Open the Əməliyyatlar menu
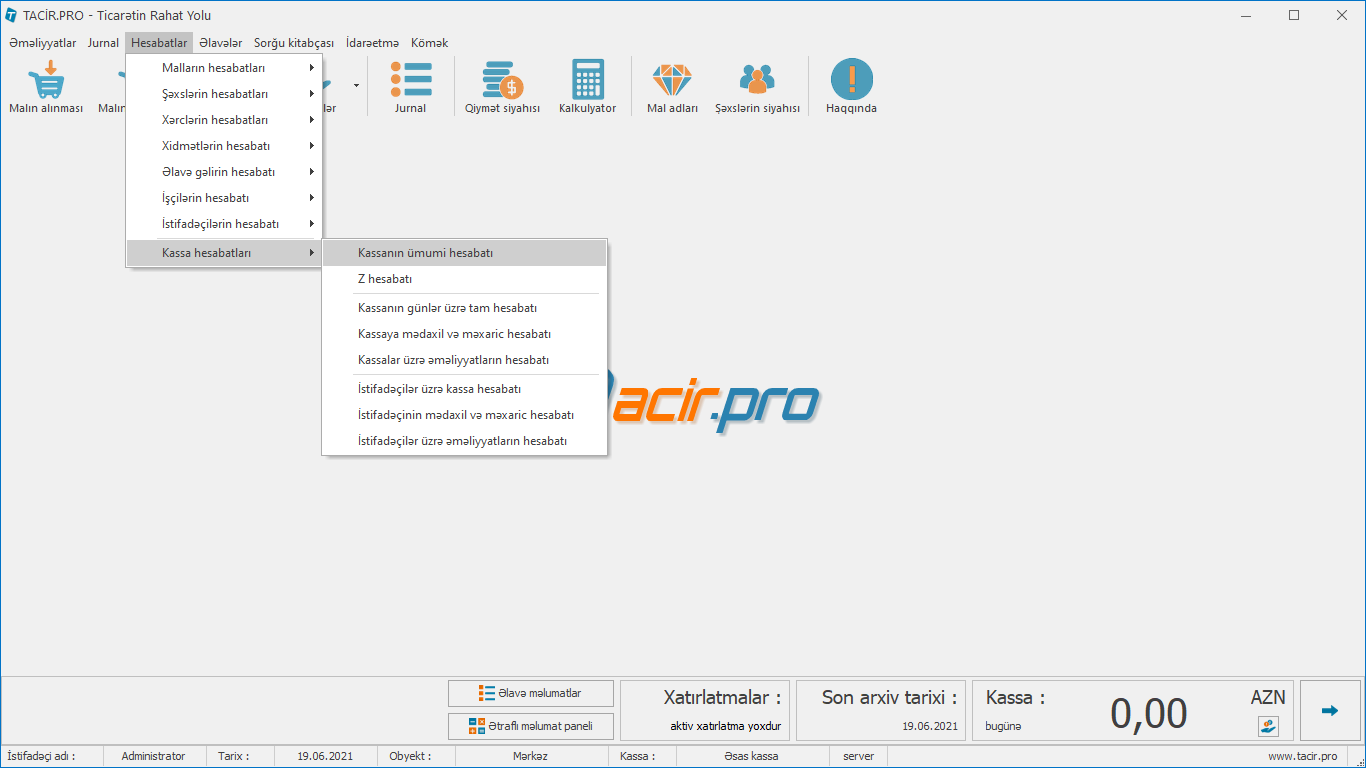The width and height of the screenshot is (1366, 768). pos(43,43)
